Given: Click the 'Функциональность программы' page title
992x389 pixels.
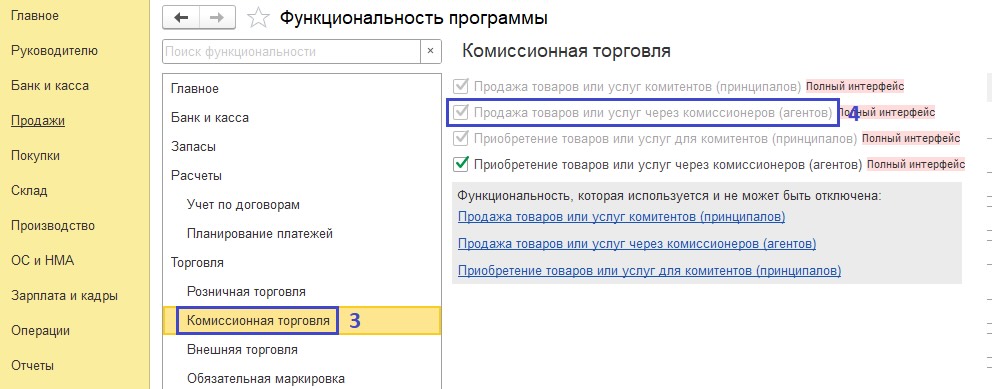Looking at the screenshot, I should 414,18.
